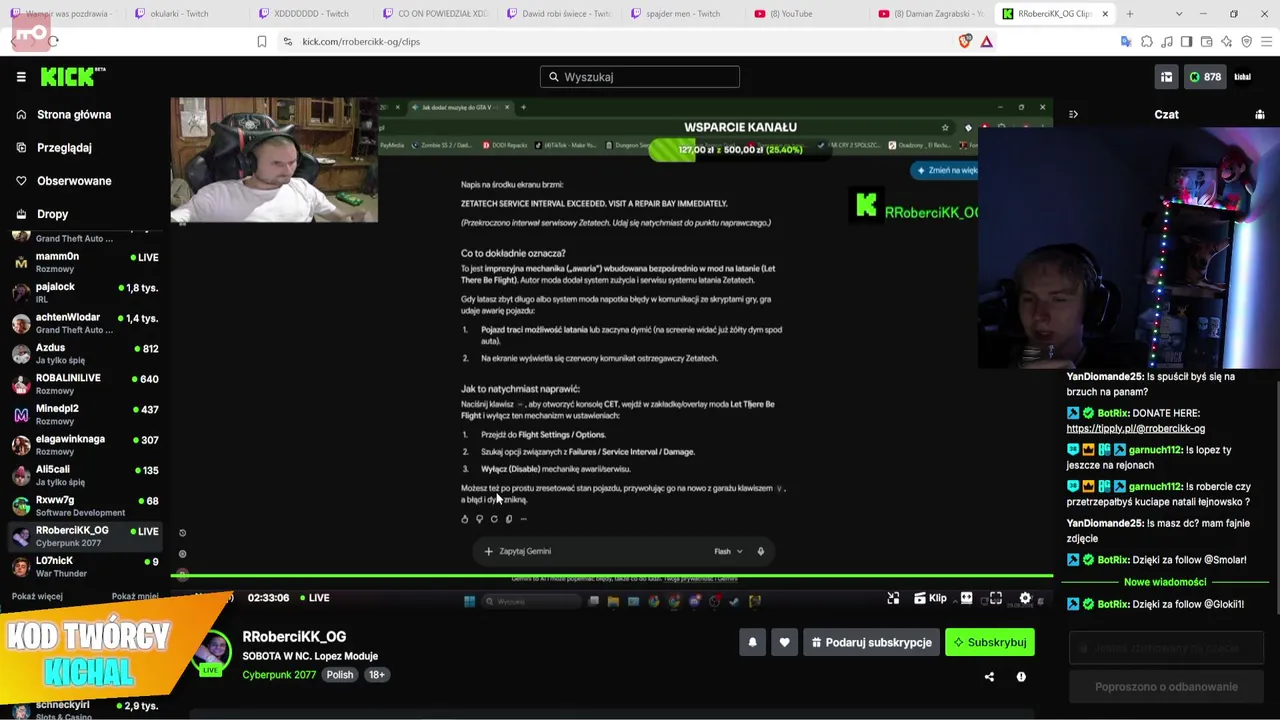Jump to LIVE in the player
Image resolution: width=1280 pixels, height=720 pixels.
pyautogui.click(x=313, y=598)
